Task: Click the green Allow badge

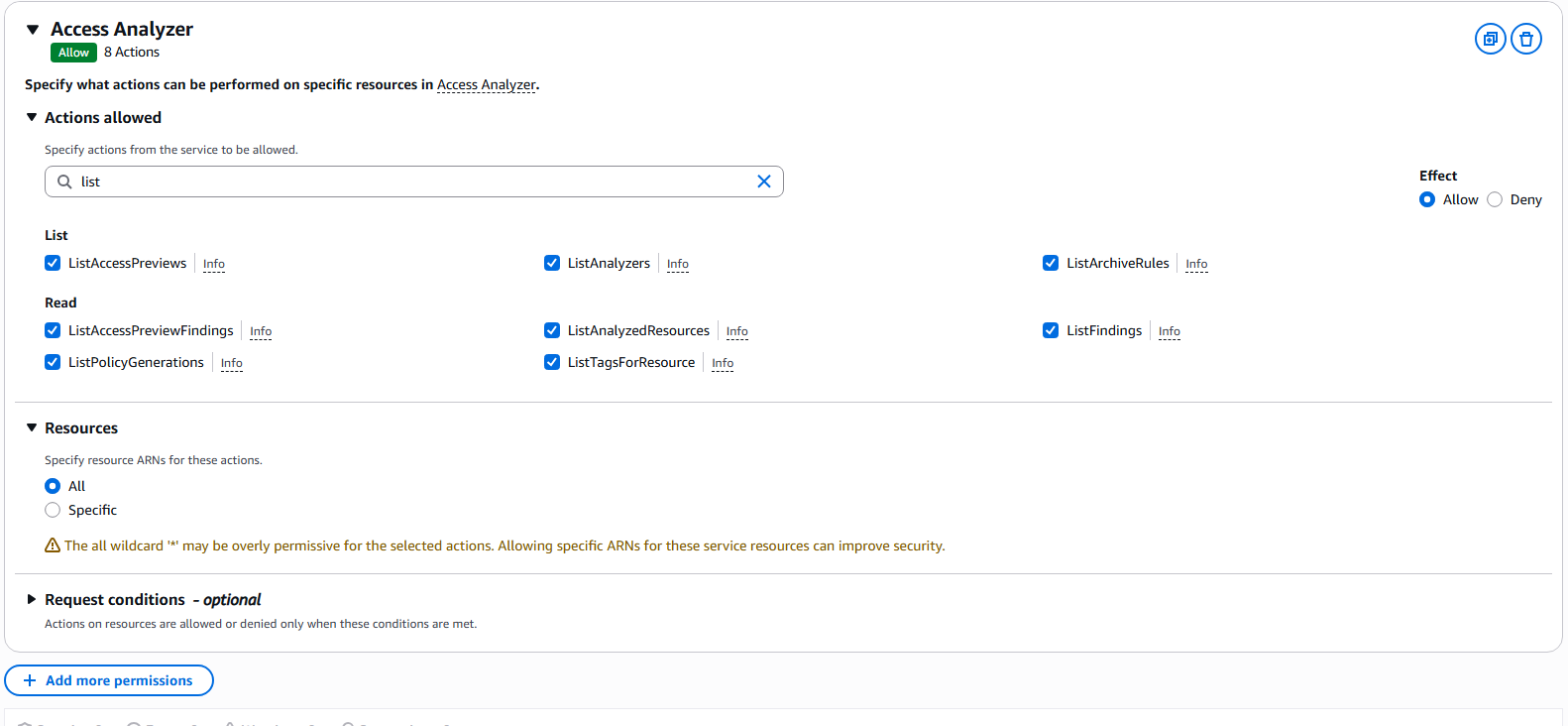Action: [x=74, y=53]
